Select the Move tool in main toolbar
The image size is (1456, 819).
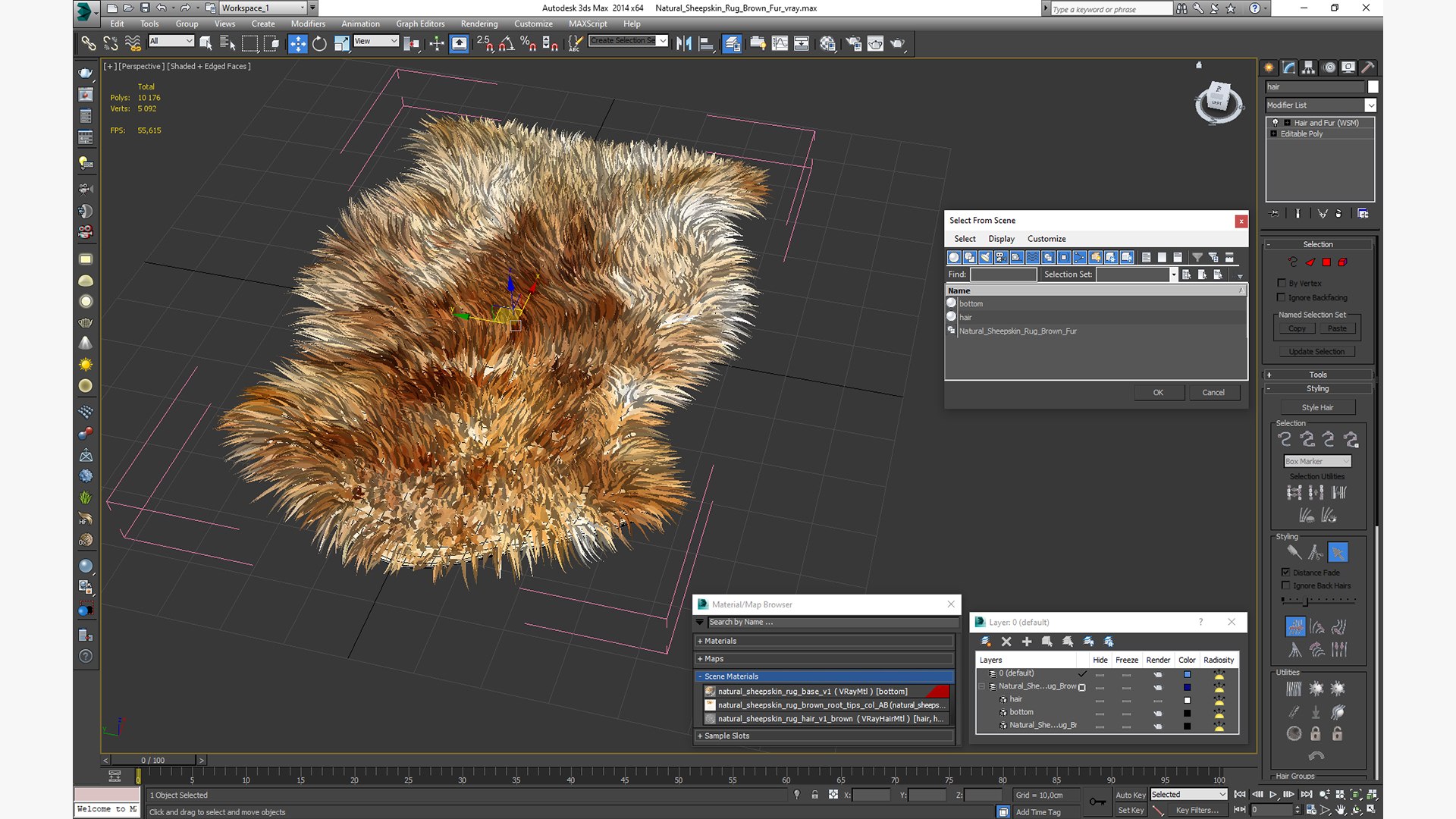297,43
